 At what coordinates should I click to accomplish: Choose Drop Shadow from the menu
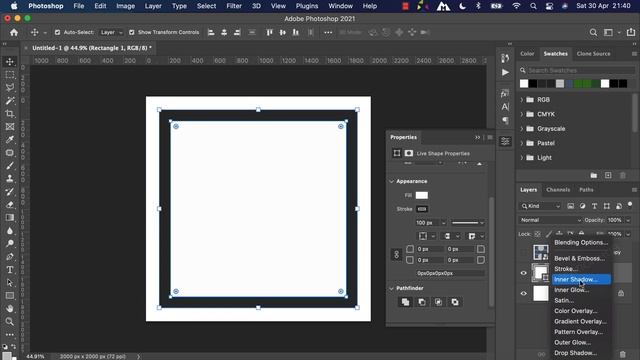tap(576, 353)
